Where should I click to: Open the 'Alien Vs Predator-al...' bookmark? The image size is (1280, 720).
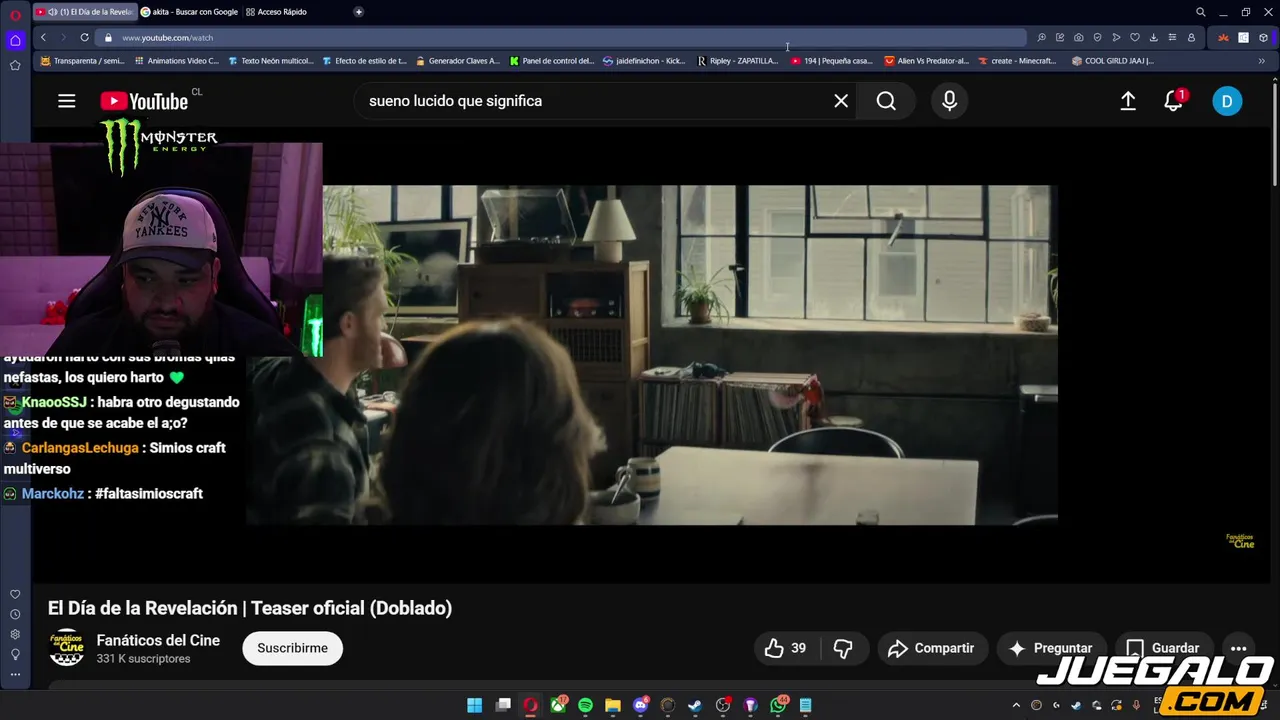(x=926, y=61)
